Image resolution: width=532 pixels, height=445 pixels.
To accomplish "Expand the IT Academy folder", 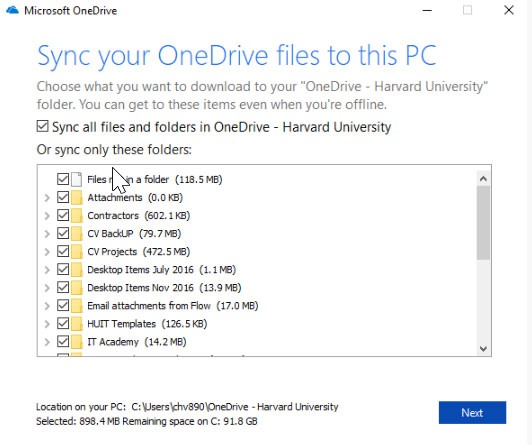I will tap(47, 342).
